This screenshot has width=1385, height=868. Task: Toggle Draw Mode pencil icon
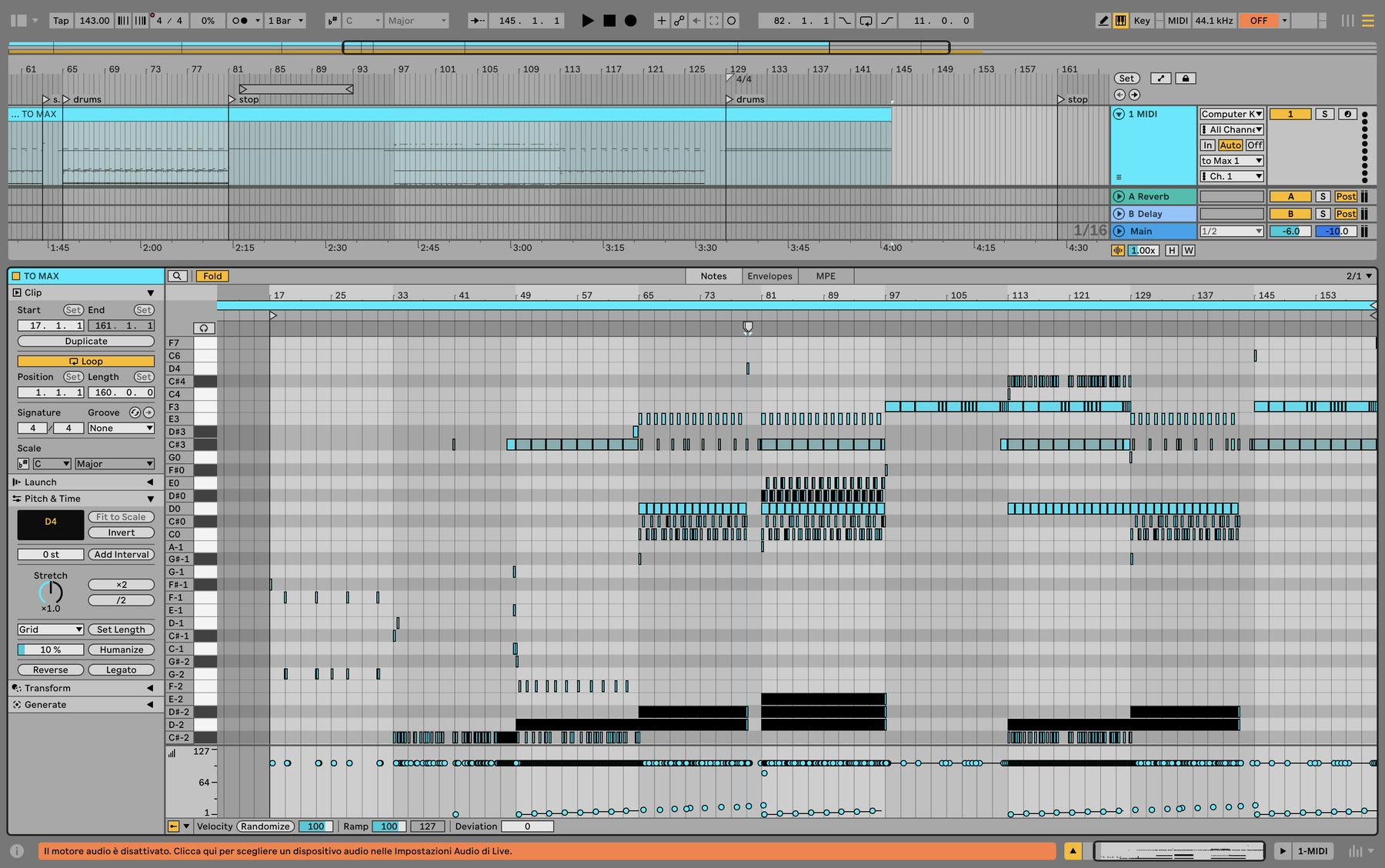coord(1103,21)
